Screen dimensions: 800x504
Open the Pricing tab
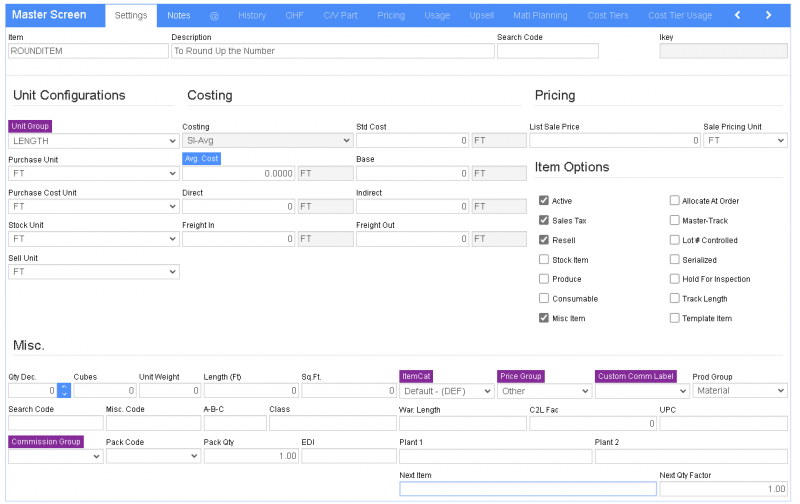391,15
